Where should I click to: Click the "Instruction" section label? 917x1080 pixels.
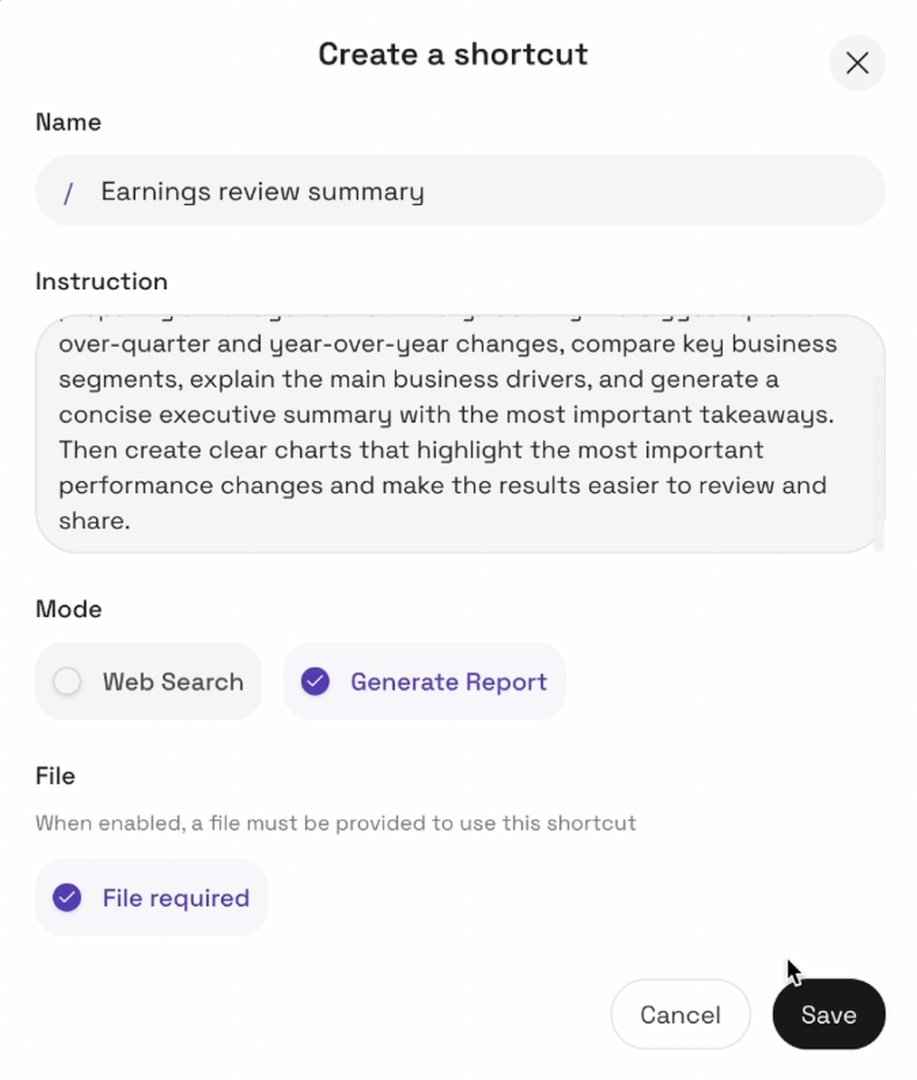point(101,282)
